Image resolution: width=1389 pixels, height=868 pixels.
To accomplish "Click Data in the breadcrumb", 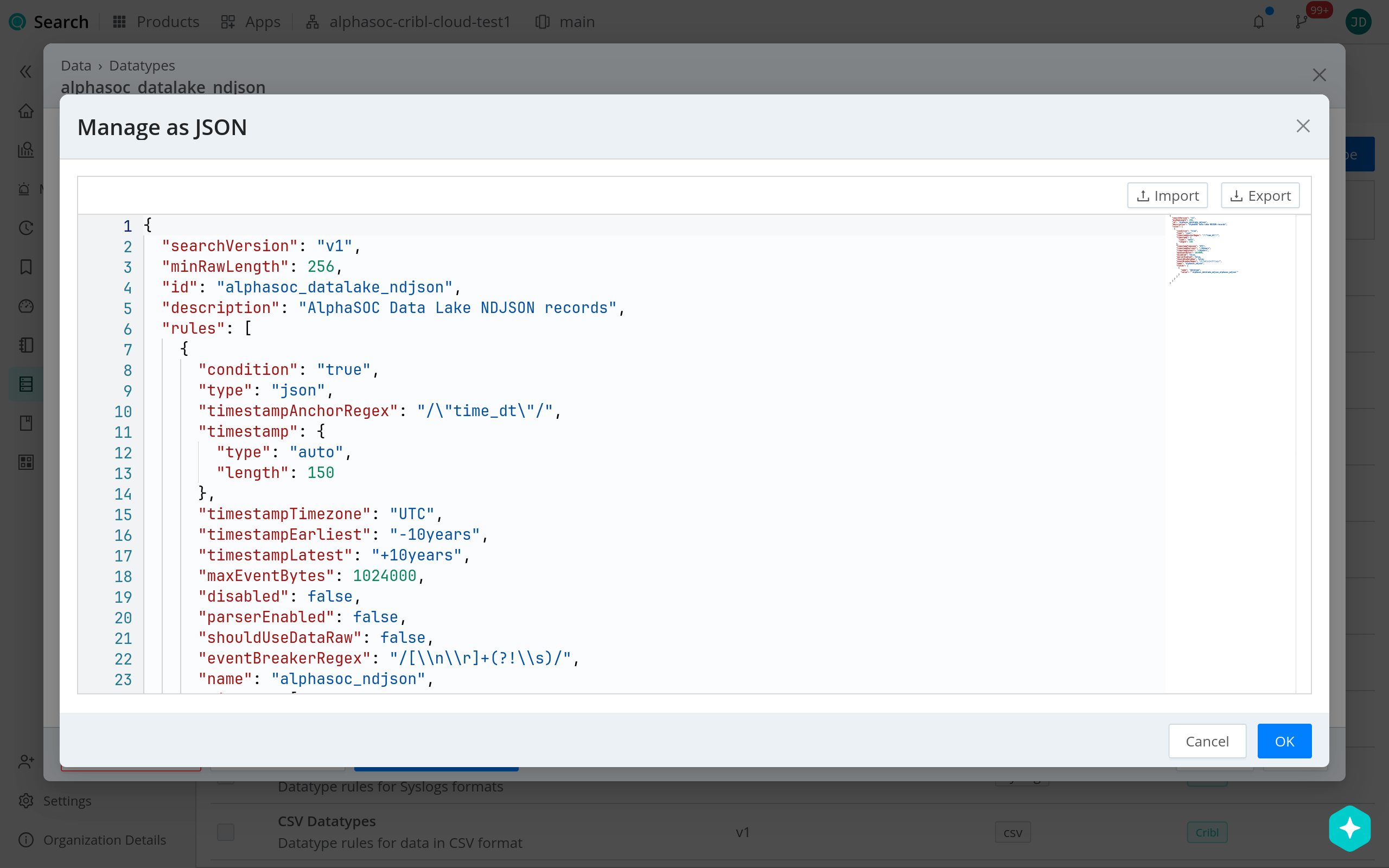I will (x=76, y=66).
